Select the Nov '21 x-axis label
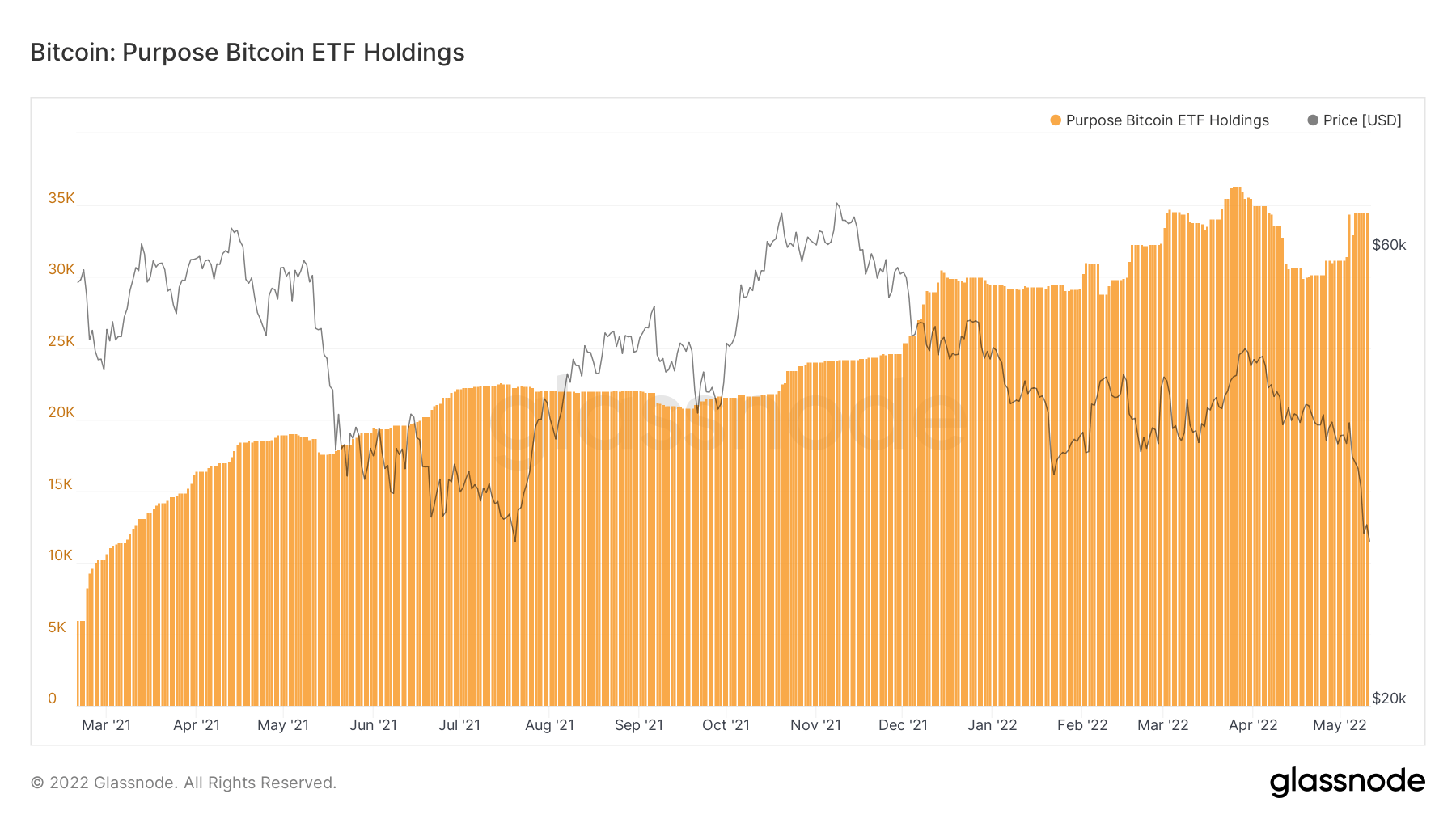The width and height of the screenshot is (1456, 819). (x=815, y=725)
